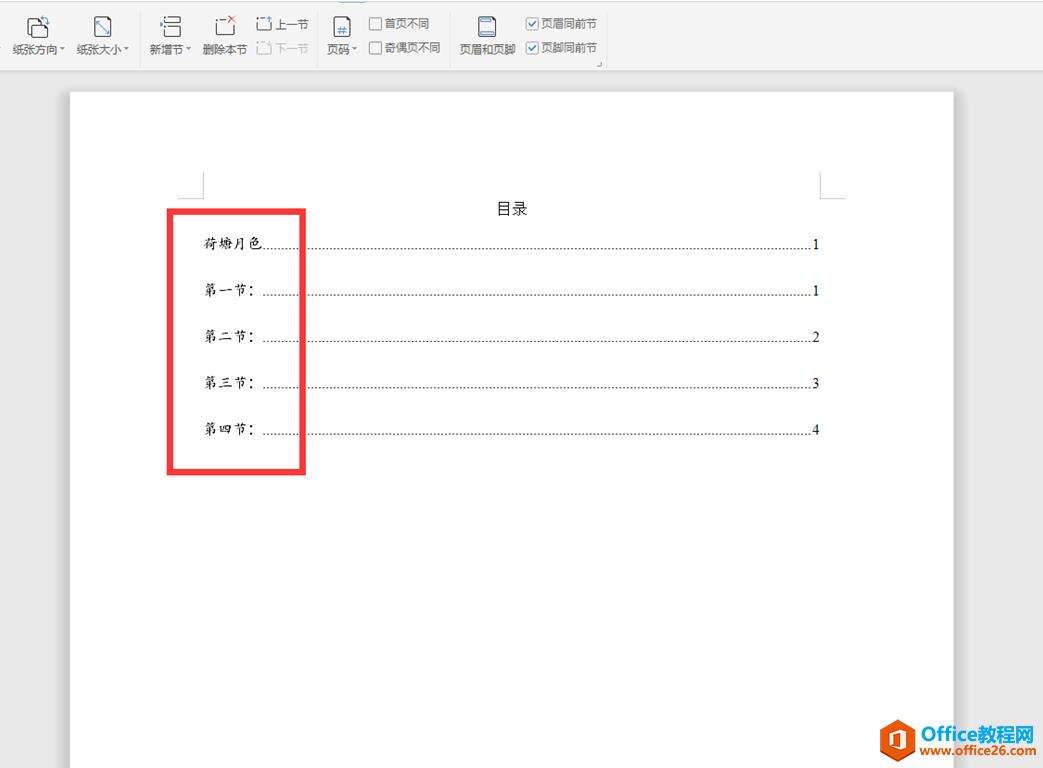The image size is (1043, 768).
Task: Open the 页眉和页脚 header and footer tool
Action: pos(487,36)
